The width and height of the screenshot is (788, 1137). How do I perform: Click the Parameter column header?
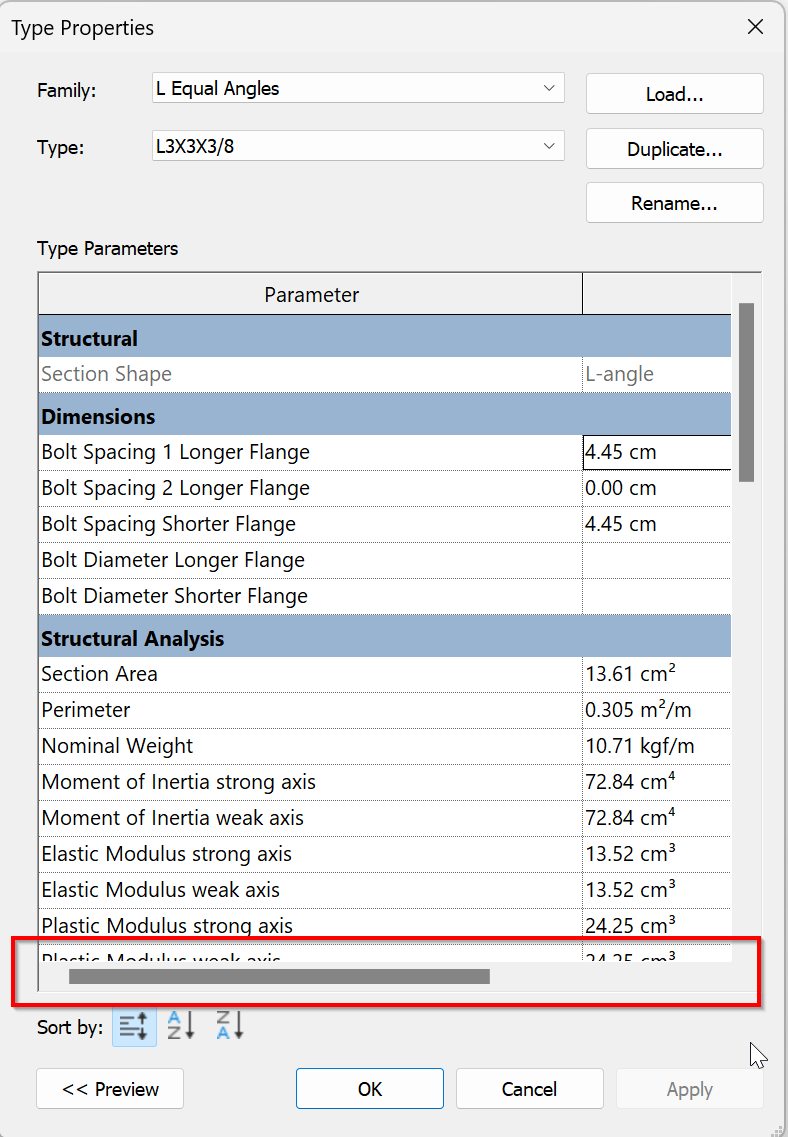(311, 295)
